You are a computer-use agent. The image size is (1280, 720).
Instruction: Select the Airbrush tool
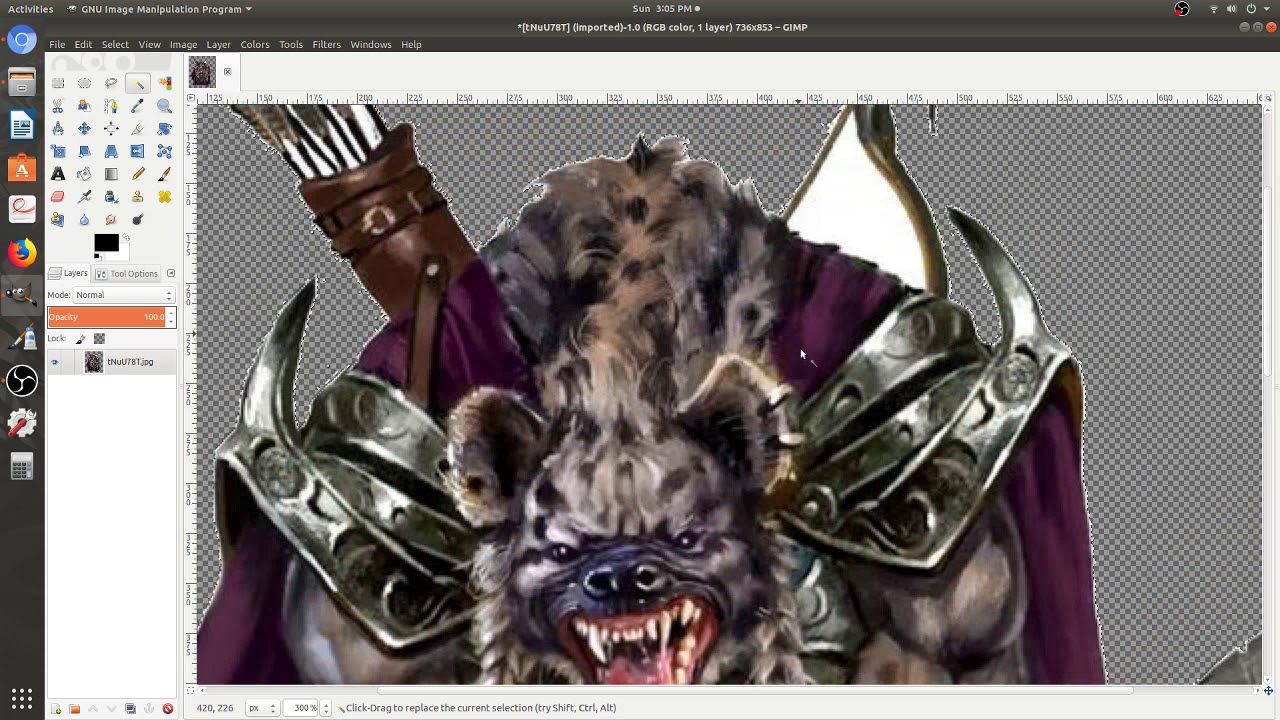tap(84, 197)
